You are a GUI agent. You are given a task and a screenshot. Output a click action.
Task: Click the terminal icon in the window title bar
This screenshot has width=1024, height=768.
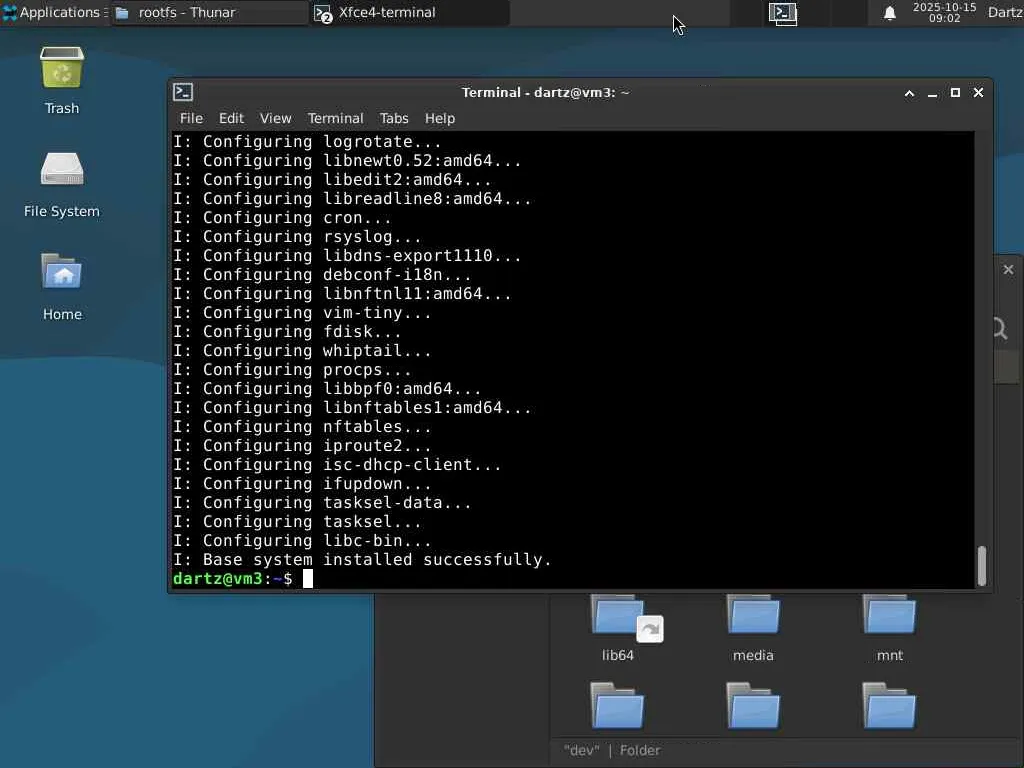[x=183, y=92]
